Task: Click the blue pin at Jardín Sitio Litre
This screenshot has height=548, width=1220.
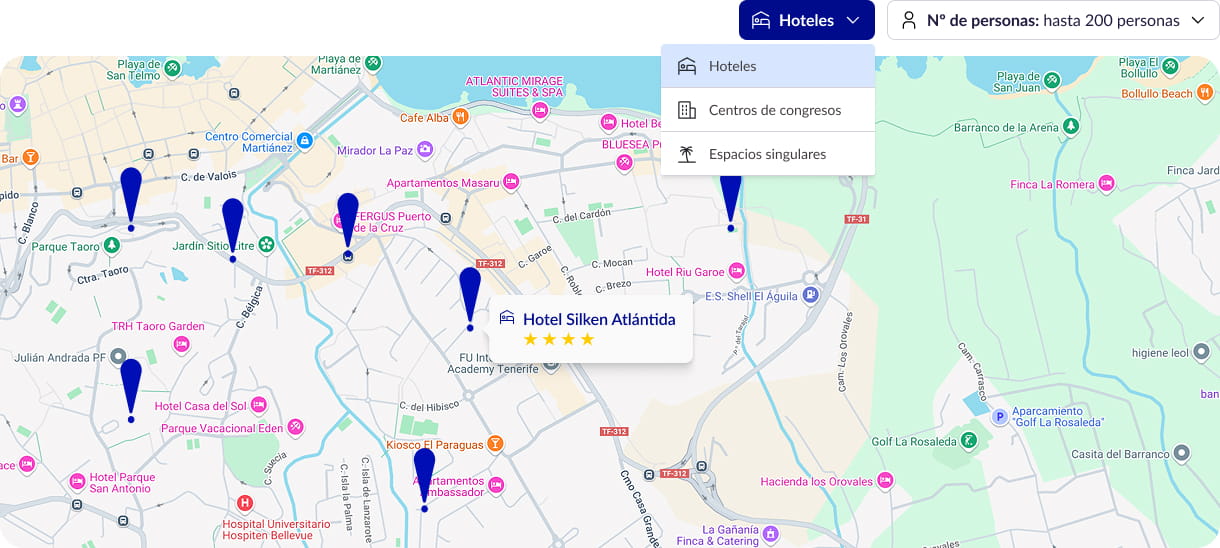Action: (233, 228)
